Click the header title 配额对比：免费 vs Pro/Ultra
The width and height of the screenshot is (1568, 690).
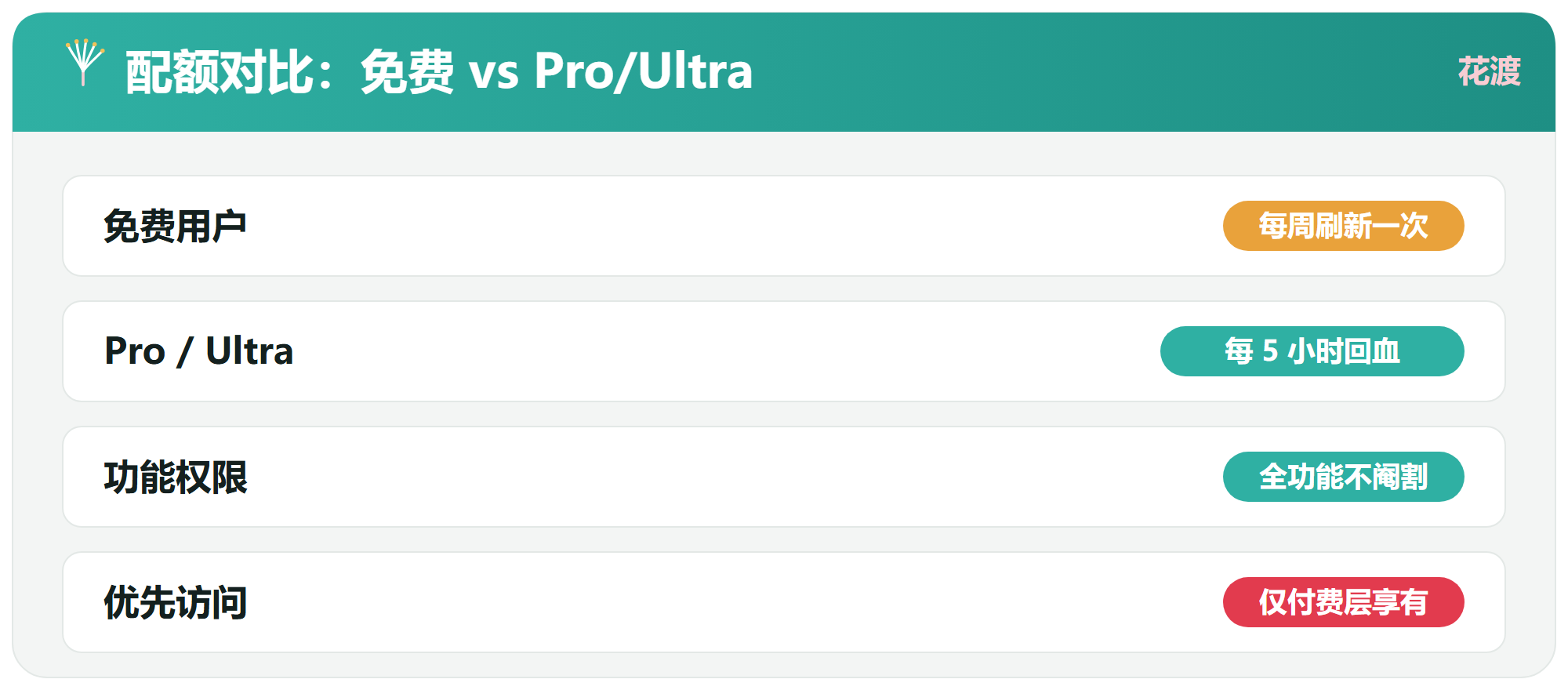pos(439,71)
